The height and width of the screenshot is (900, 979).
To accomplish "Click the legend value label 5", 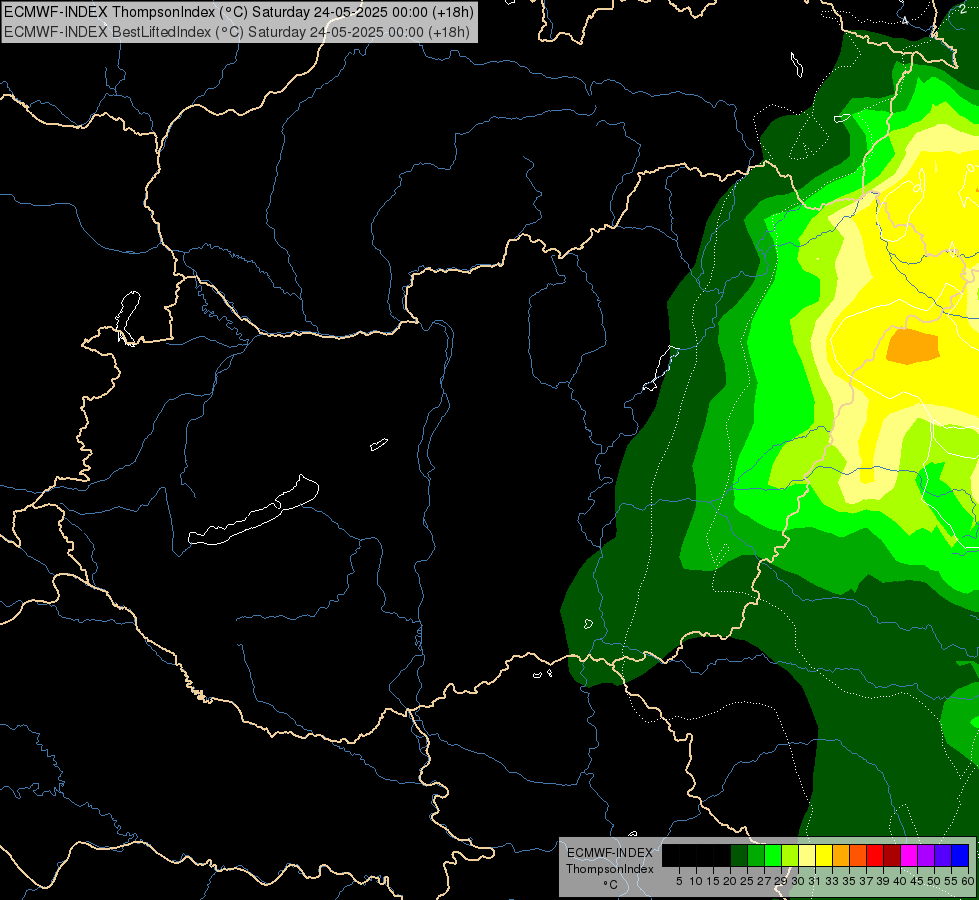I will [x=679, y=881].
